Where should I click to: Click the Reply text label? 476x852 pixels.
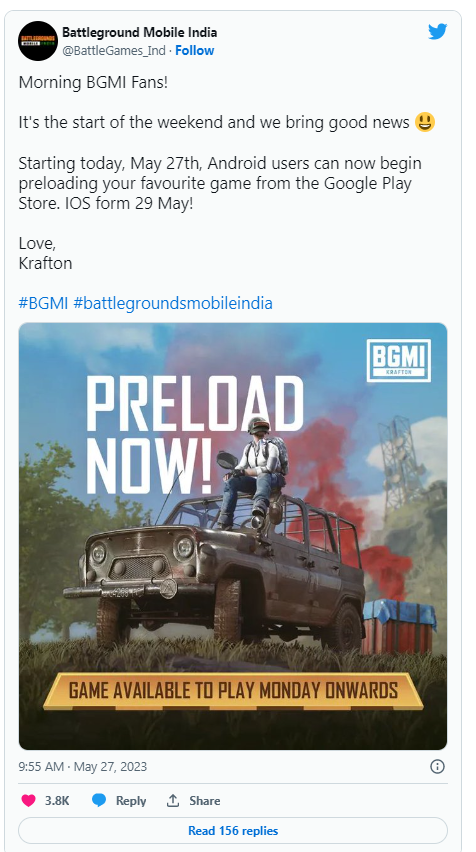pyautogui.click(x=131, y=801)
